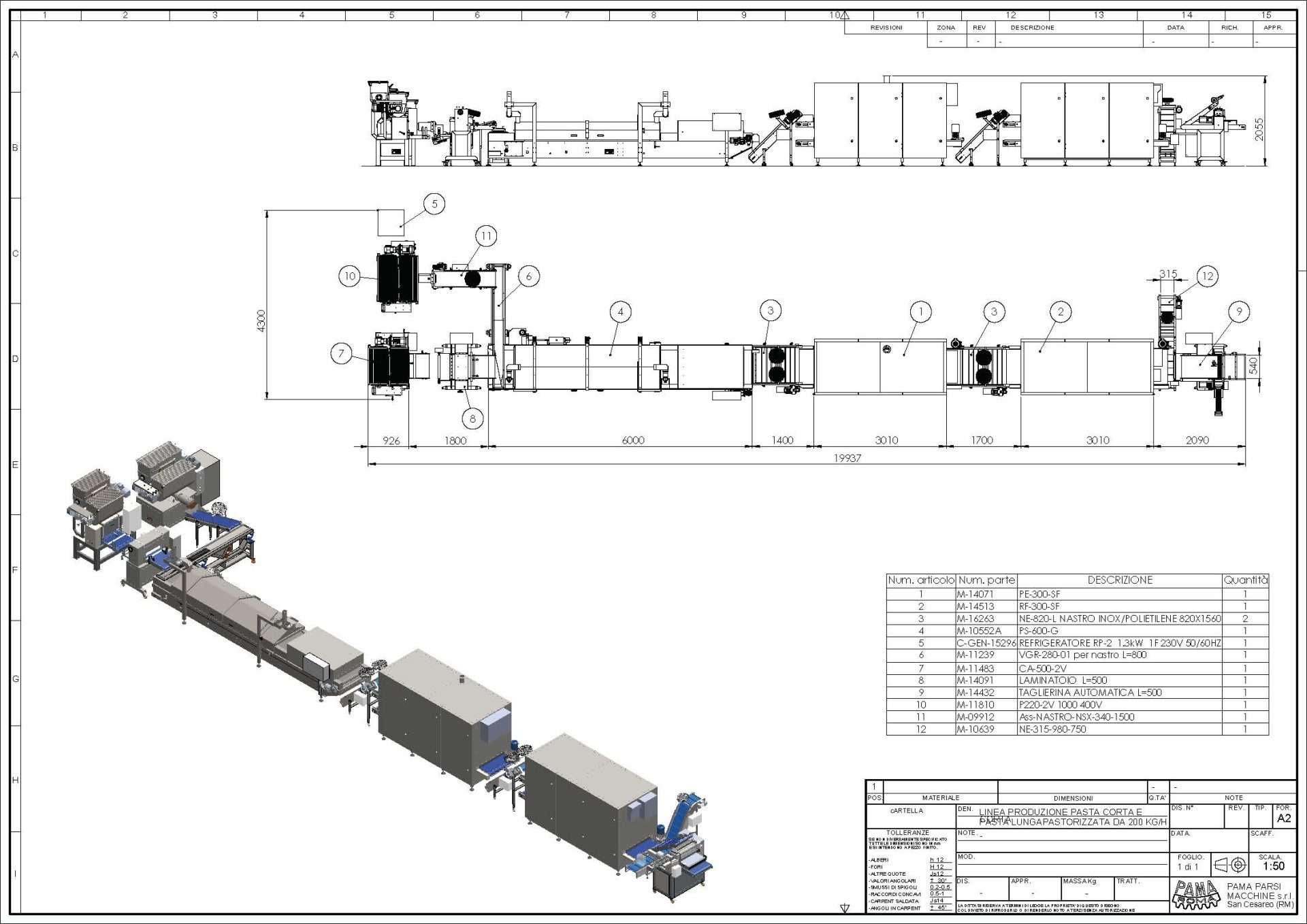The image size is (1307, 924).
Task: Click balloon number 5 near the refrigerator
Action: pyautogui.click(x=434, y=203)
